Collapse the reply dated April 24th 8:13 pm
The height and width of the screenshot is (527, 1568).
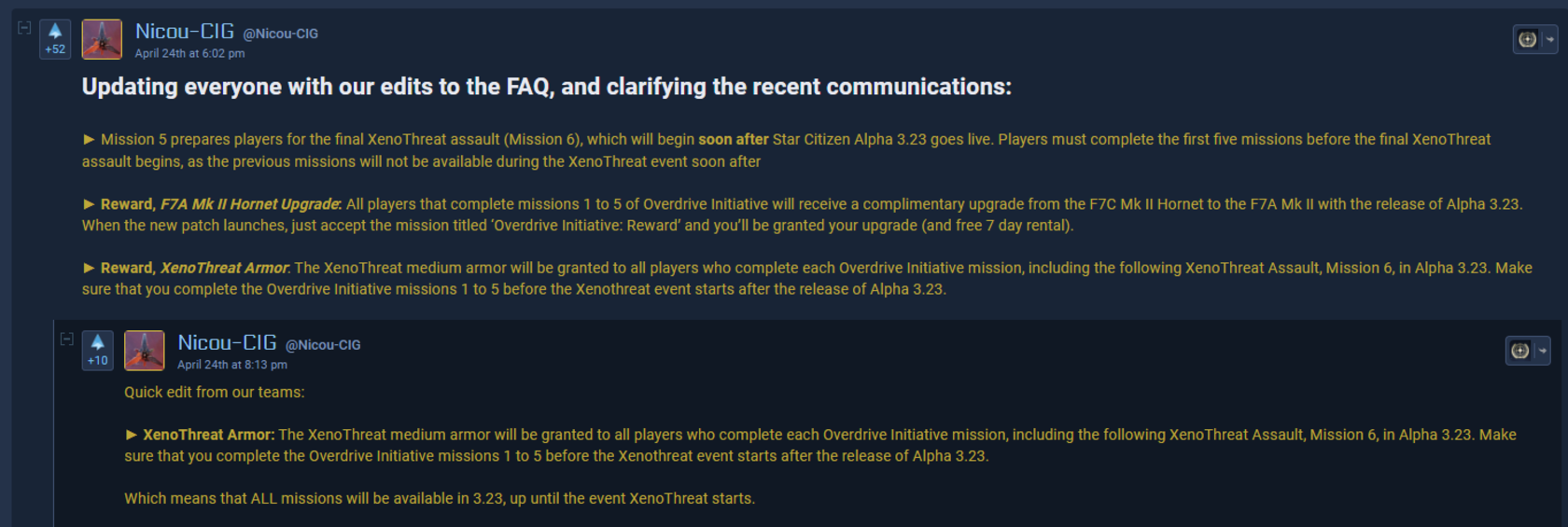pos(66,340)
